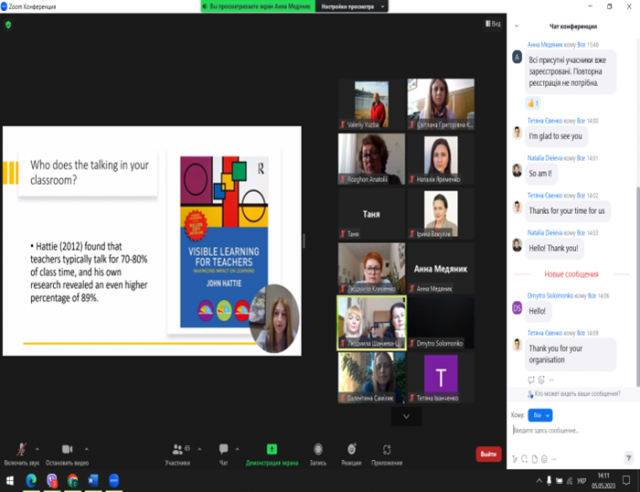Open video options arrow beside camera
The width and height of the screenshot is (640, 492).
click(87, 449)
